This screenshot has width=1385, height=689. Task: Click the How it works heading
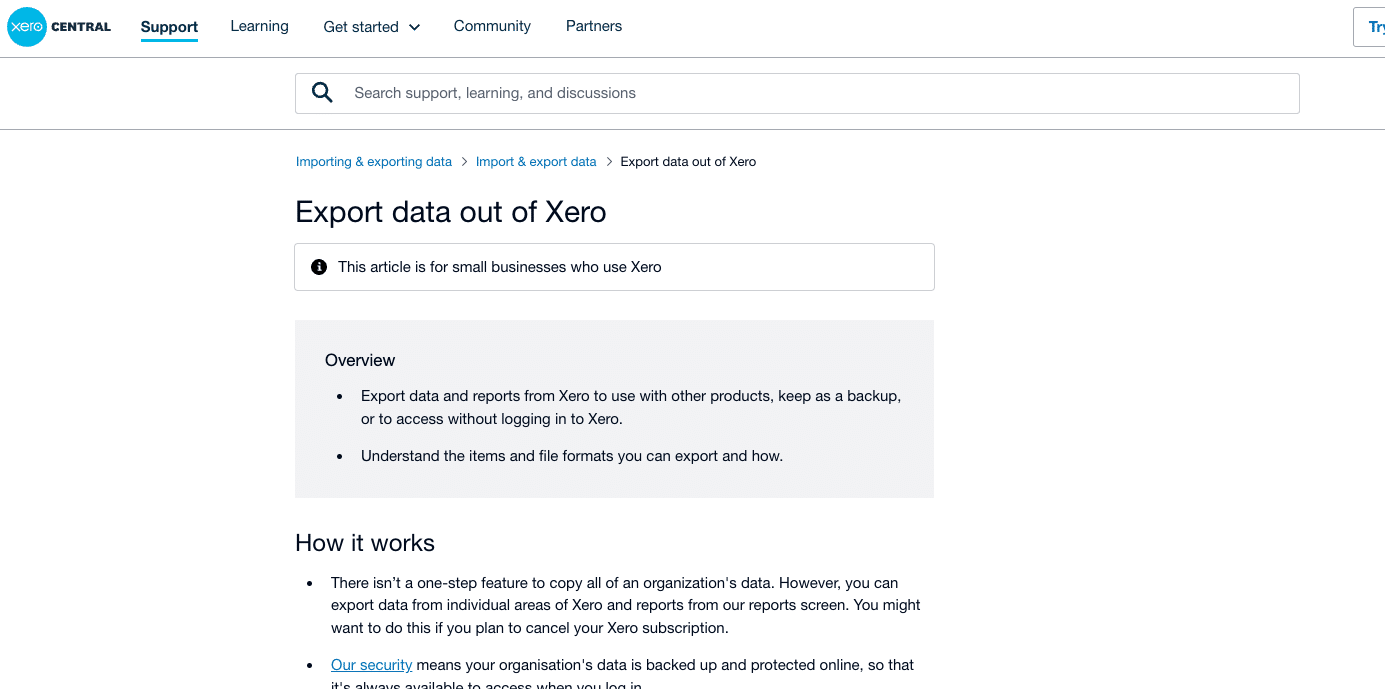click(x=365, y=543)
